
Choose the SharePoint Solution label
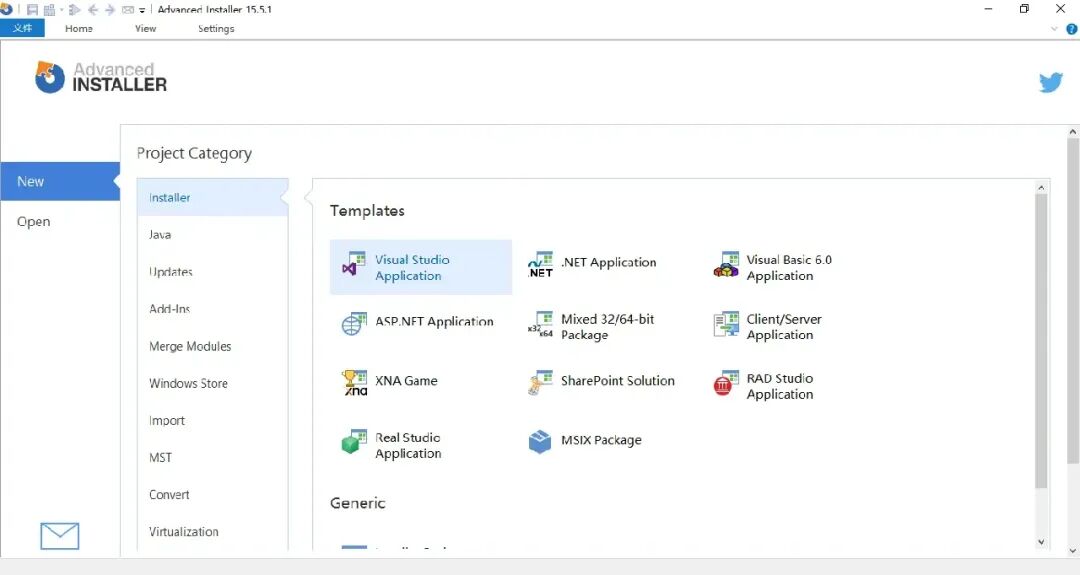click(x=618, y=381)
